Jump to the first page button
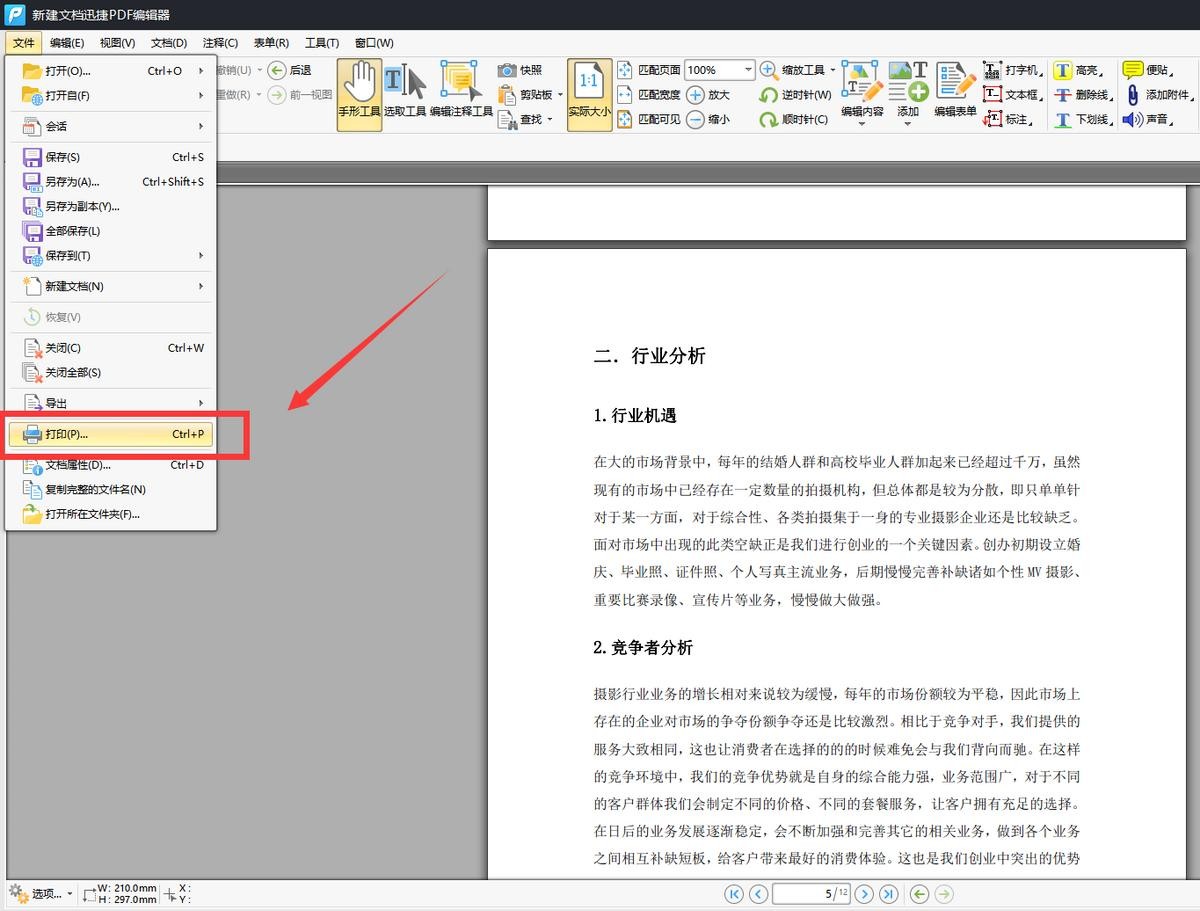Screen dimensions: 1200x911 pos(734,894)
